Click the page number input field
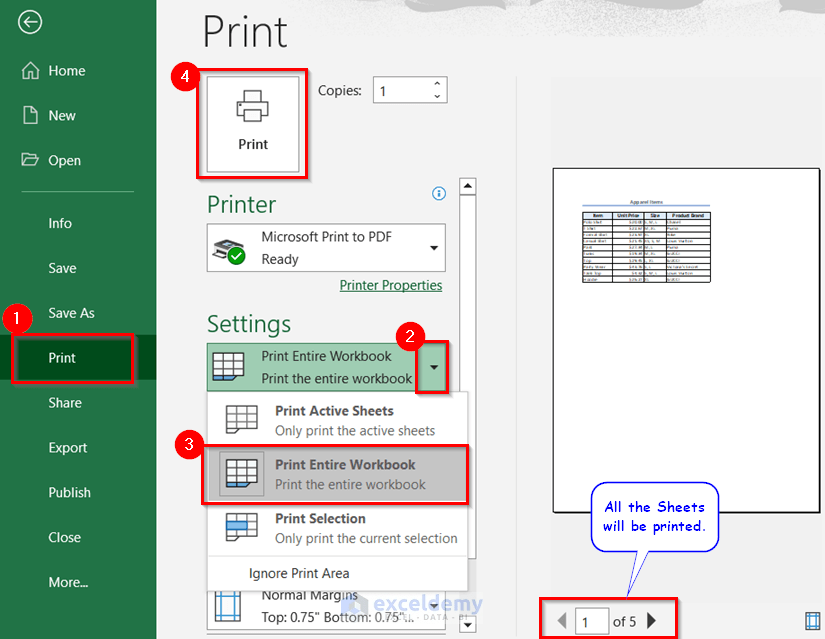825x639 pixels. click(x=592, y=621)
